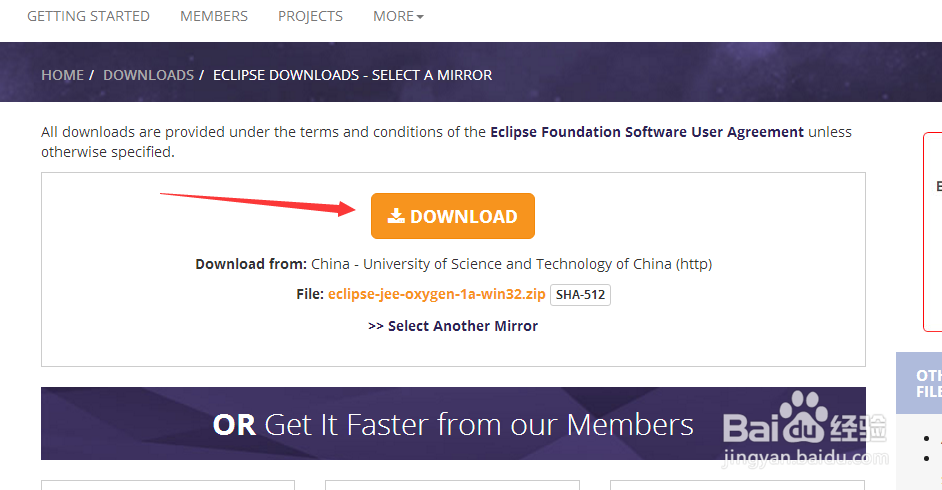942x490 pixels.
Task: Open the DOWNLOADS breadcrumb link
Action: 148,75
